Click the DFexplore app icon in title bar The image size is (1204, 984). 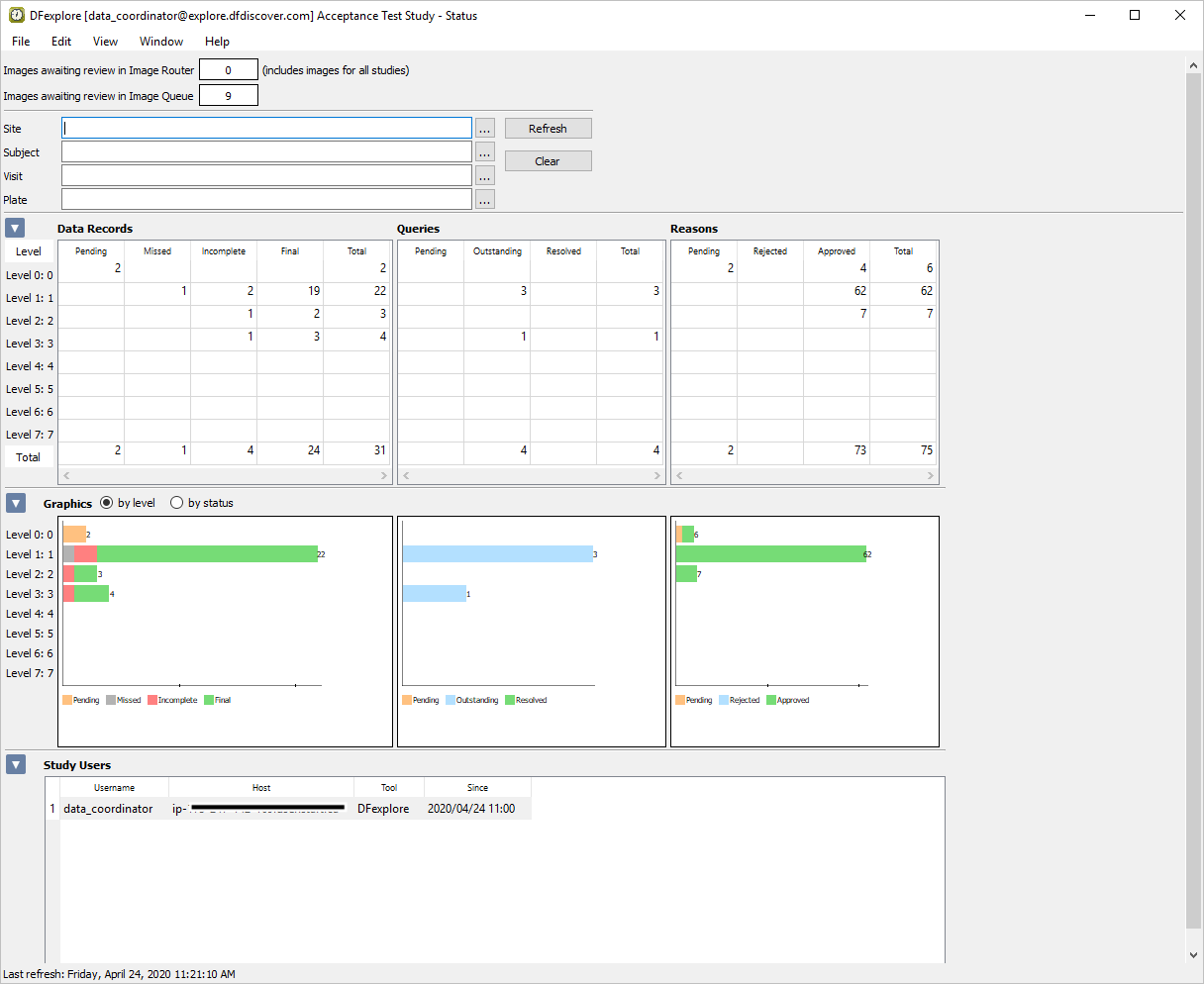(x=17, y=16)
